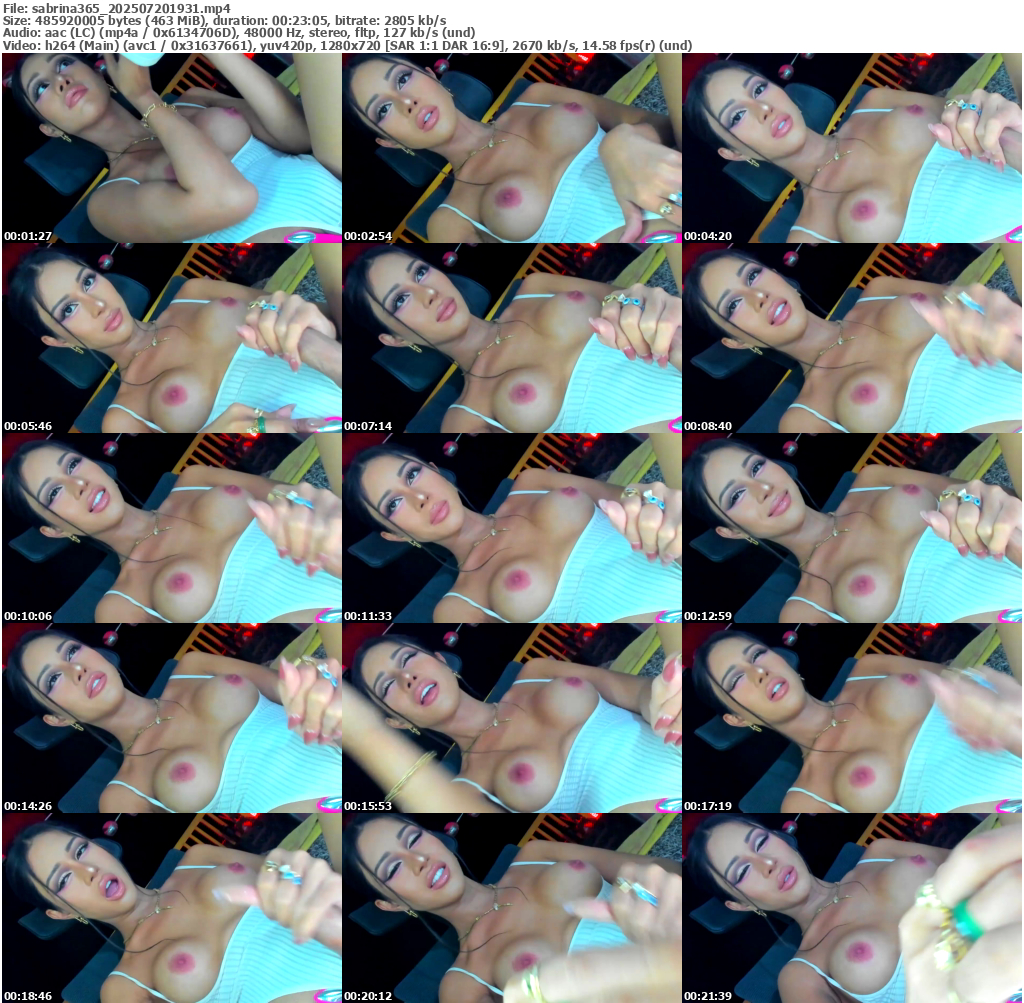1024x1003 pixels.
Task: Select the frame marked 00:11:33
Action: pos(511,528)
